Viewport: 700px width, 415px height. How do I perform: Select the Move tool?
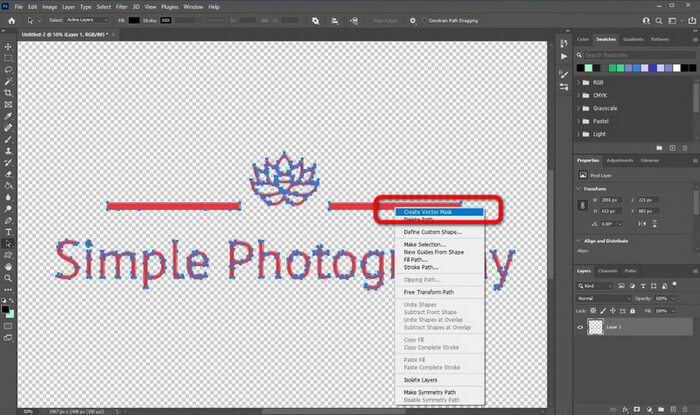(x=8, y=47)
